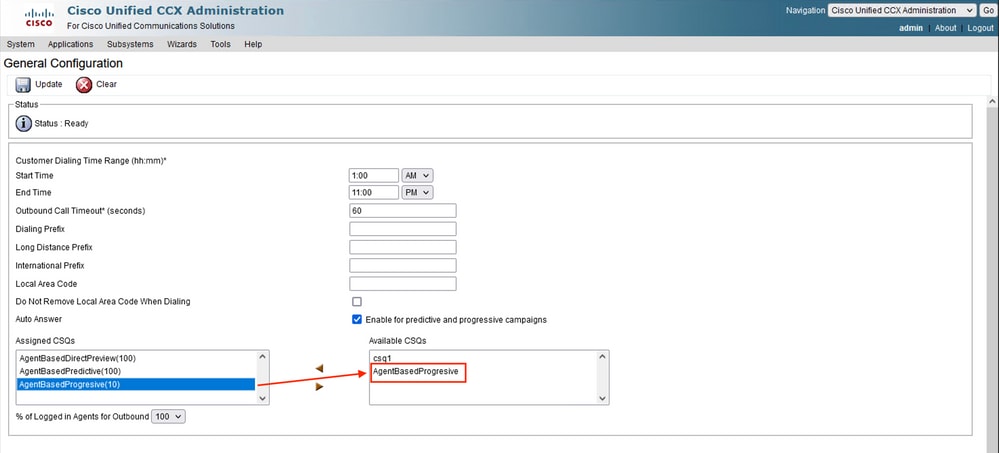999x453 pixels.
Task: Click the Outbound Call Timeout field
Action: point(403,211)
